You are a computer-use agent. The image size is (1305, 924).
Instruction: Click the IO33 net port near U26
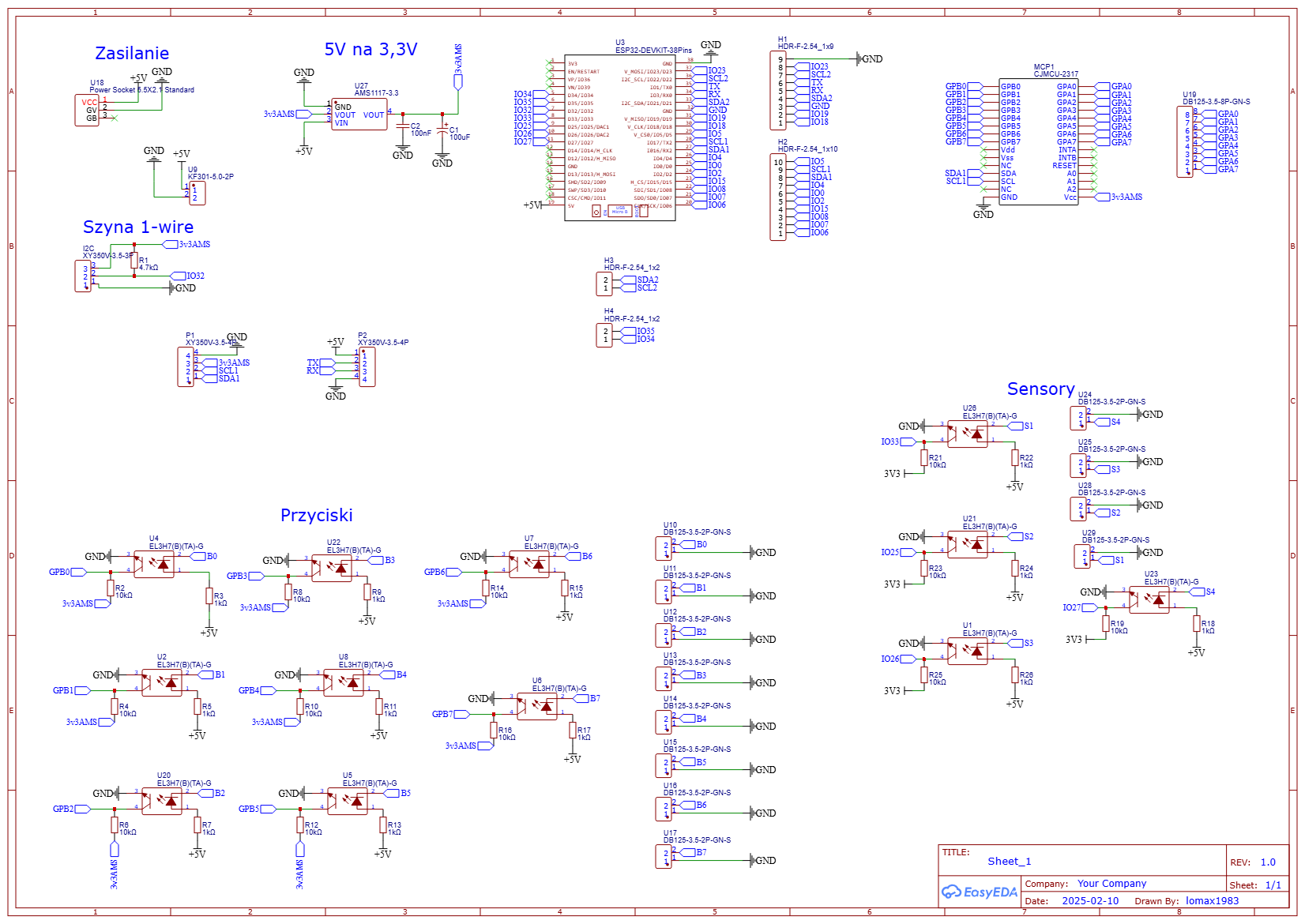pyautogui.click(x=898, y=442)
